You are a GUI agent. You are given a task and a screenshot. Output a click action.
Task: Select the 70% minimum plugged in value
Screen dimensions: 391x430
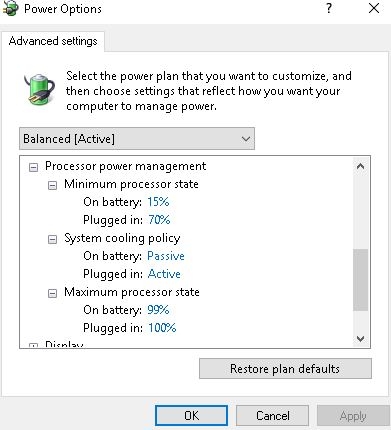pos(159,220)
